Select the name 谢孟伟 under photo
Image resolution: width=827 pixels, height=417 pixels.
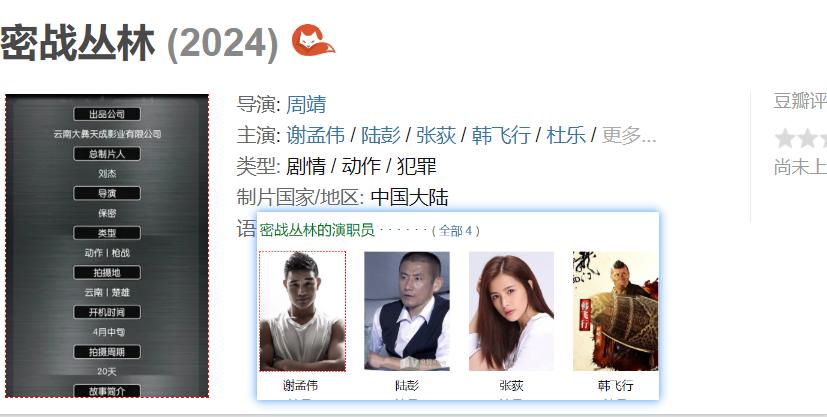click(x=301, y=385)
